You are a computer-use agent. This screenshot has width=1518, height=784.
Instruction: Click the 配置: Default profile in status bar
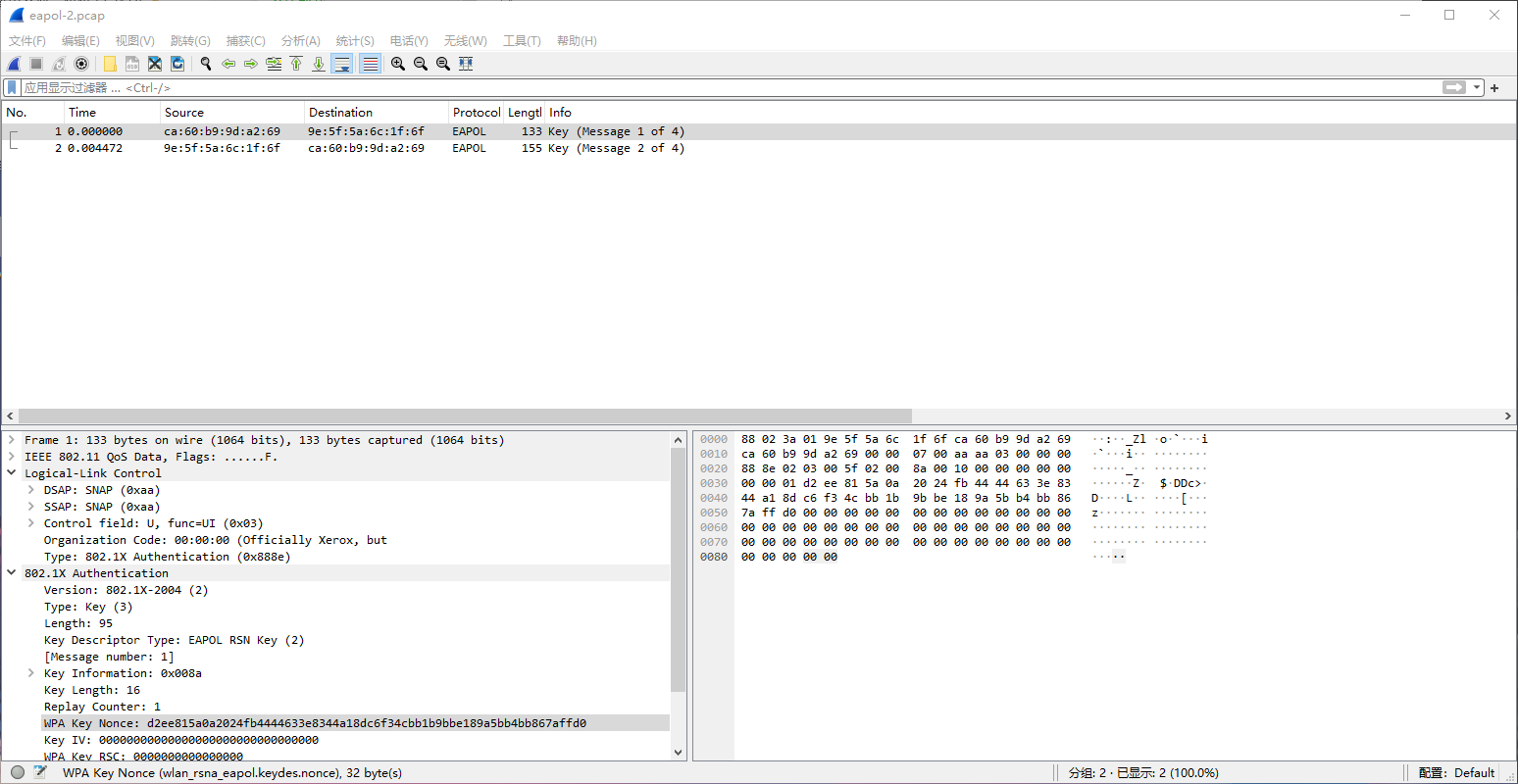pos(1456,772)
